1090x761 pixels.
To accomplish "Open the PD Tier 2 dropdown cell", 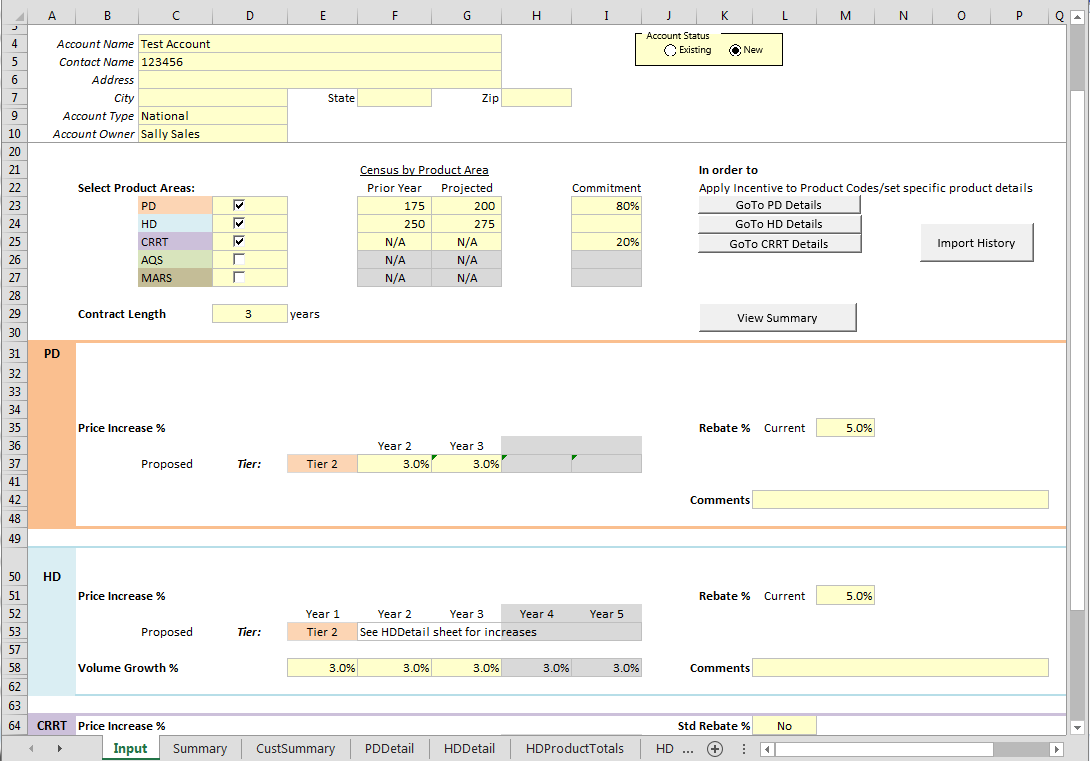I will click(322, 464).
